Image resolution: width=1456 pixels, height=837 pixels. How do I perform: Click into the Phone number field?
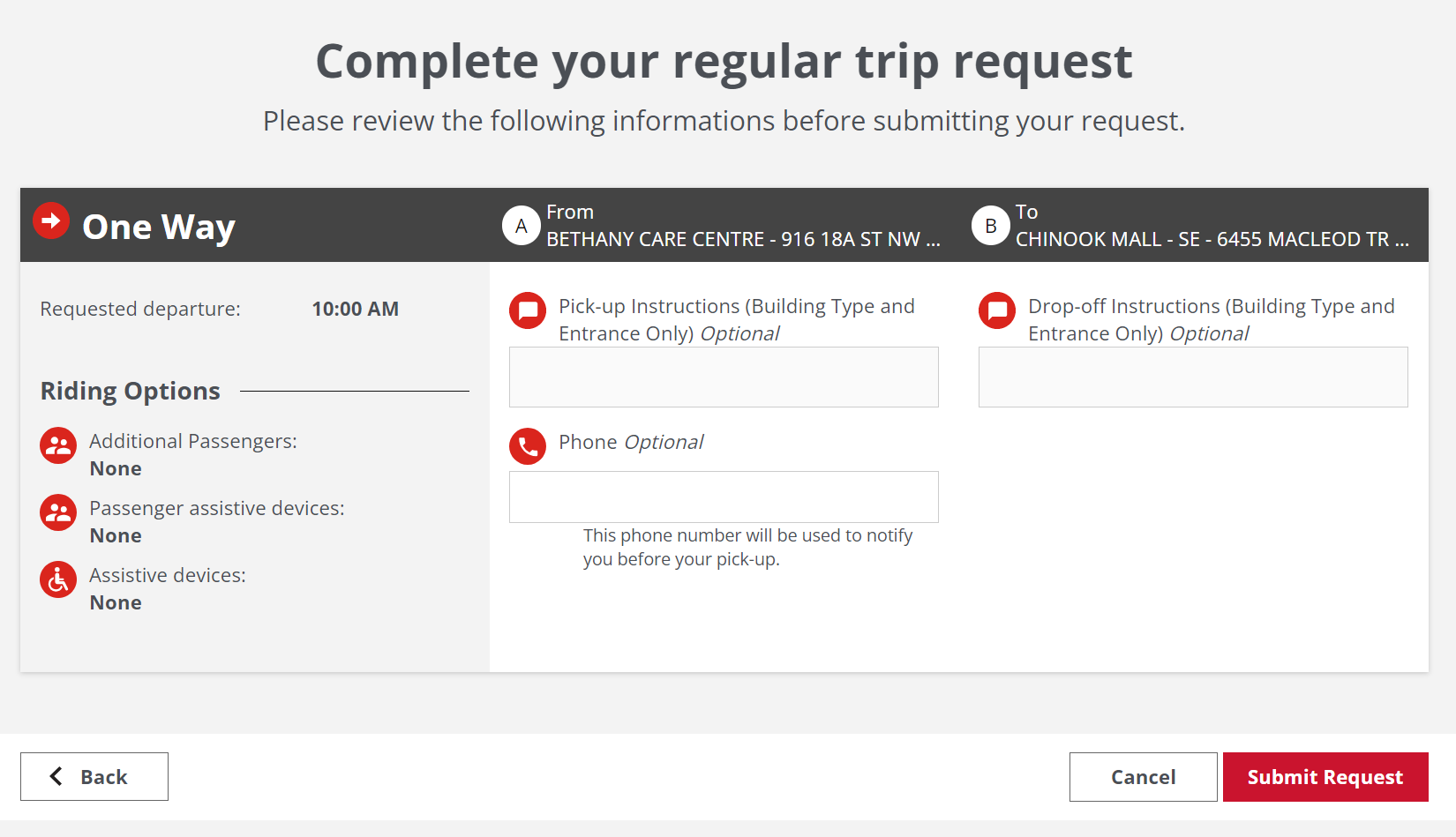tap(724, 497)
